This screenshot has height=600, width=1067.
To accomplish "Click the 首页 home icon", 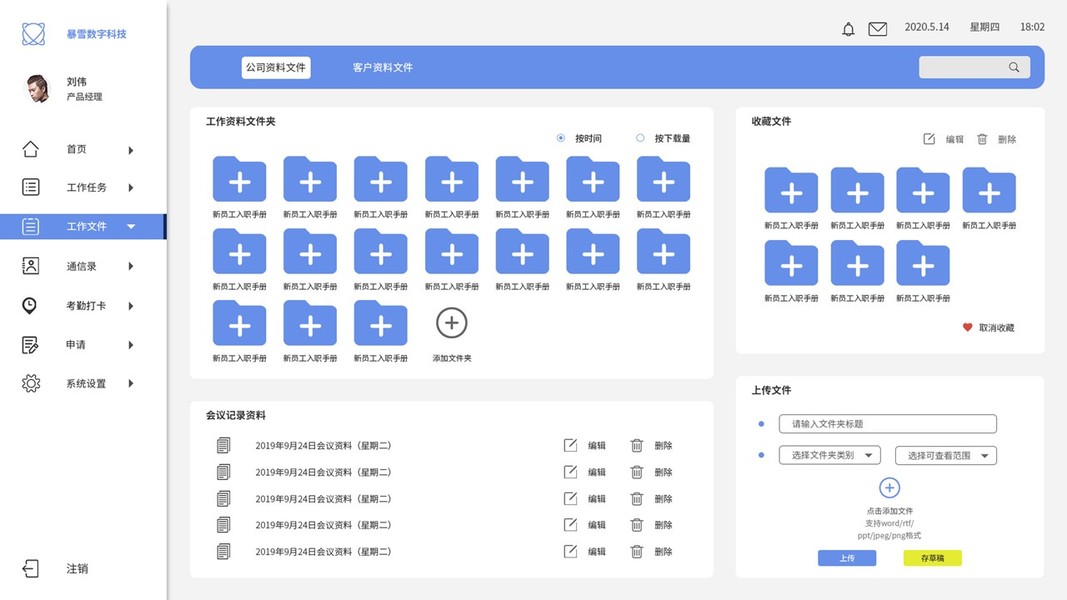I will (x=31, y=149).
